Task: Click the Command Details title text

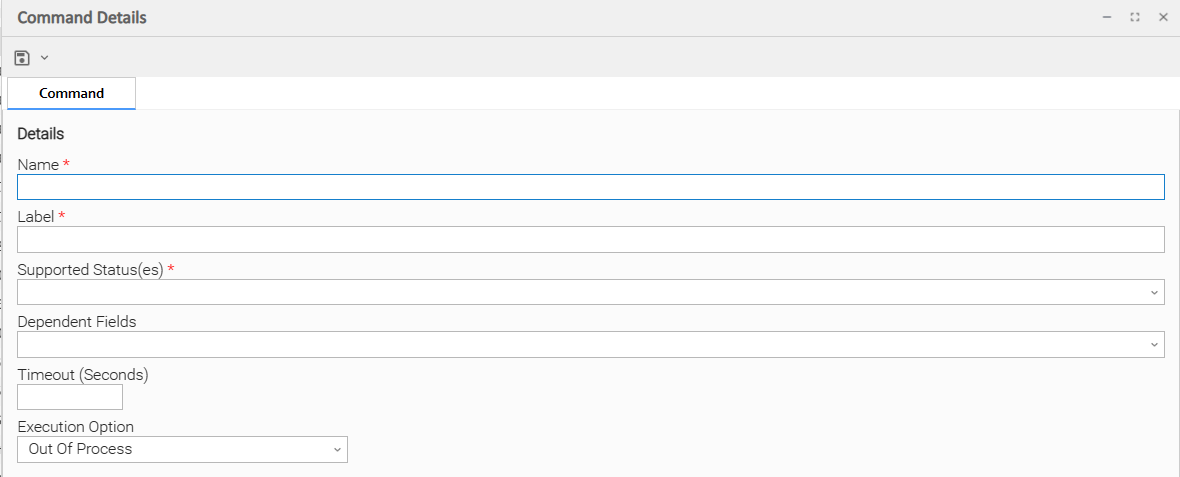Action: [x=82, y=18]
